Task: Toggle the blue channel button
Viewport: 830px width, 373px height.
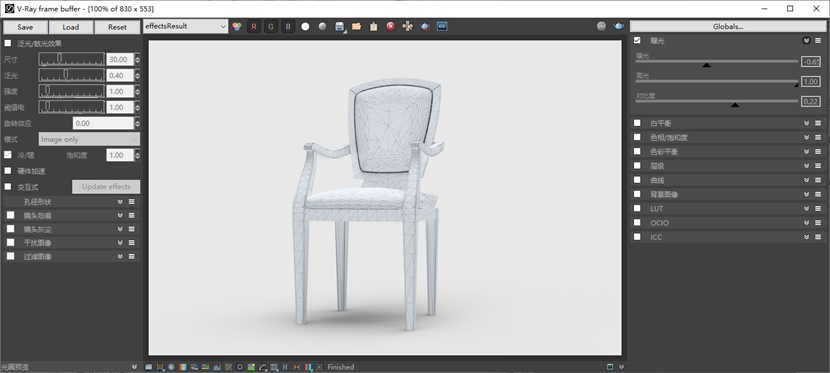Action: (x=288, y=26)
